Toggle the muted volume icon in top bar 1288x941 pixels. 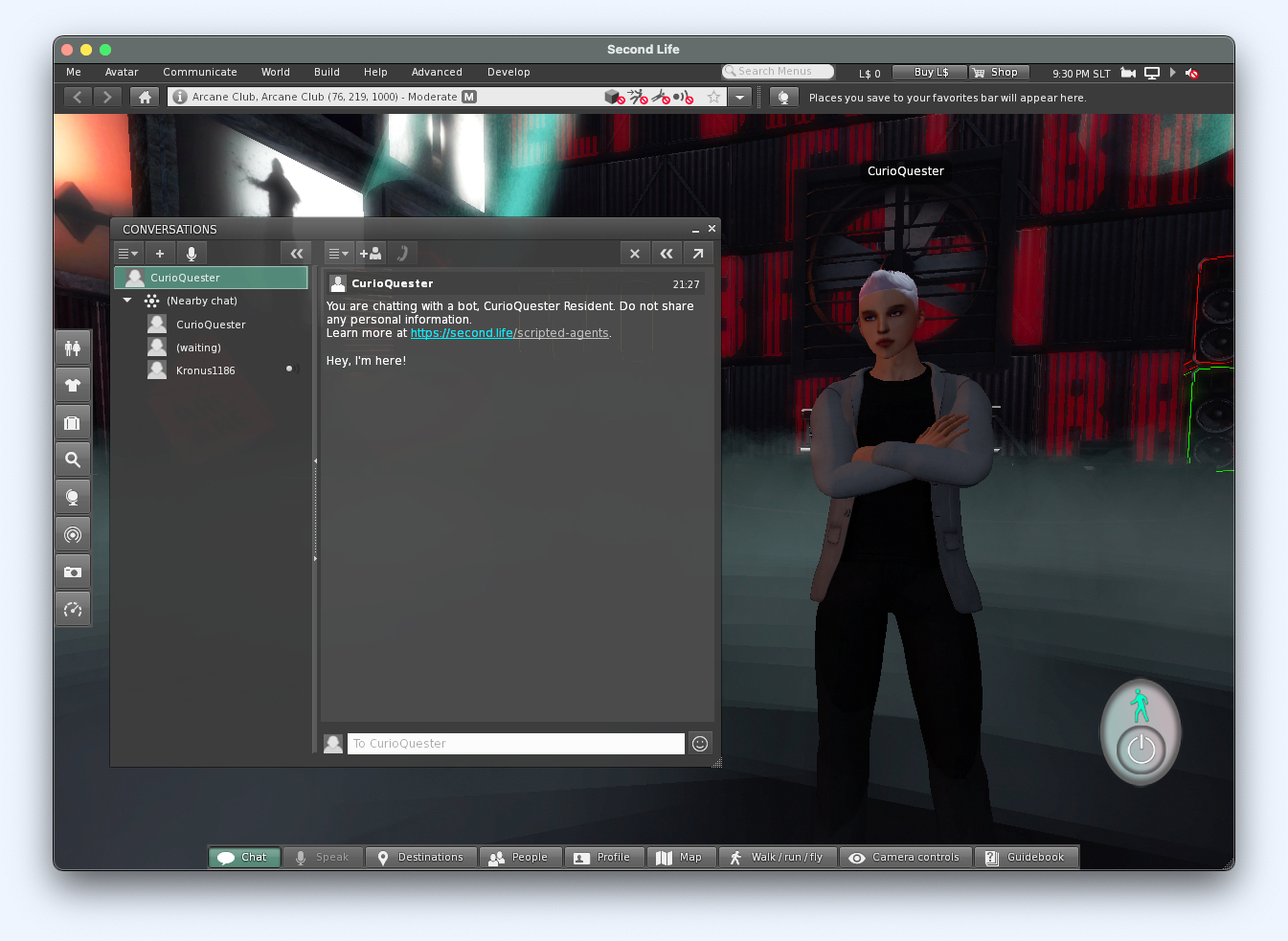(1192, 73)
